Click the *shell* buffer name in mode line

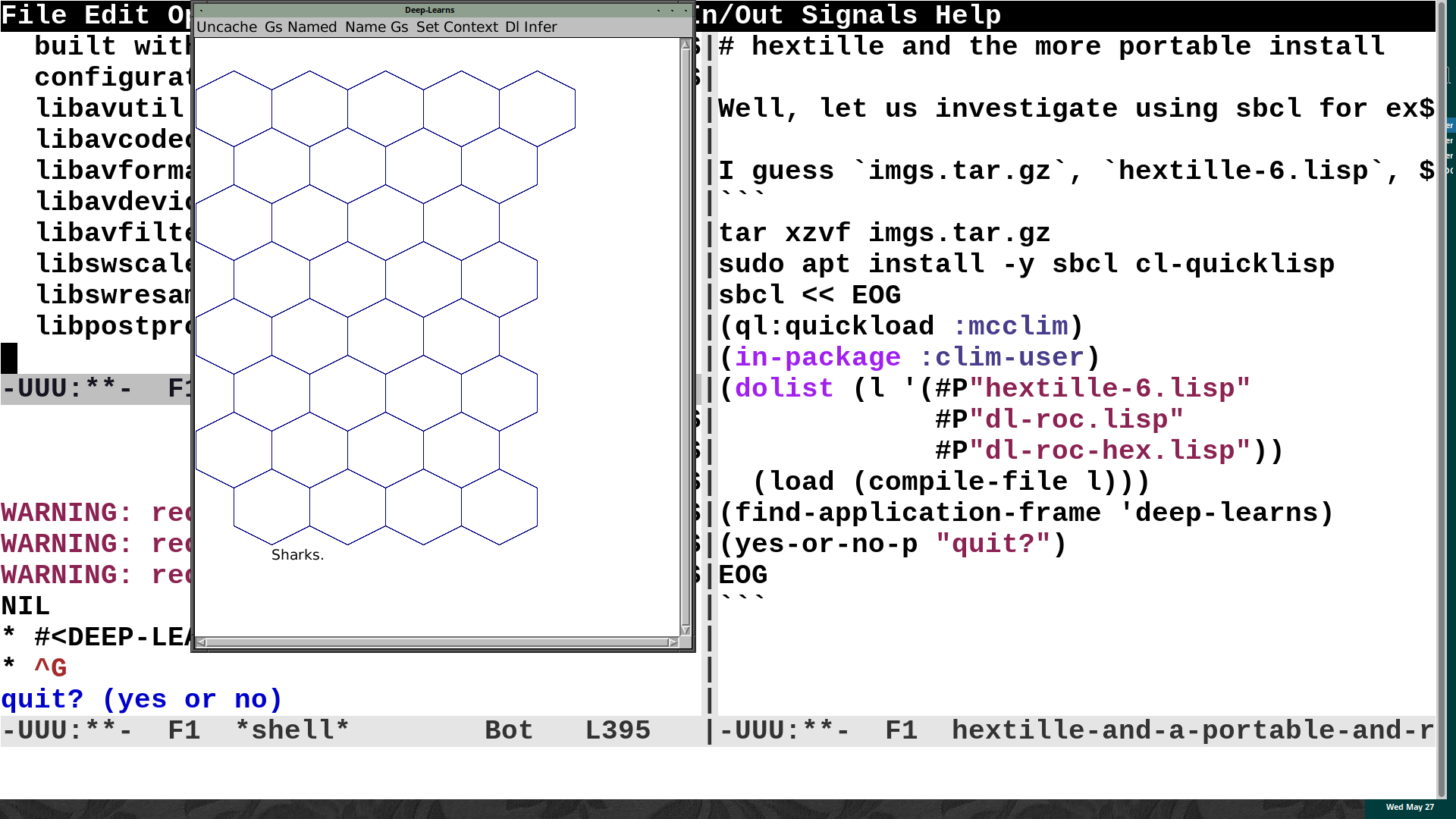pos(292,730)
